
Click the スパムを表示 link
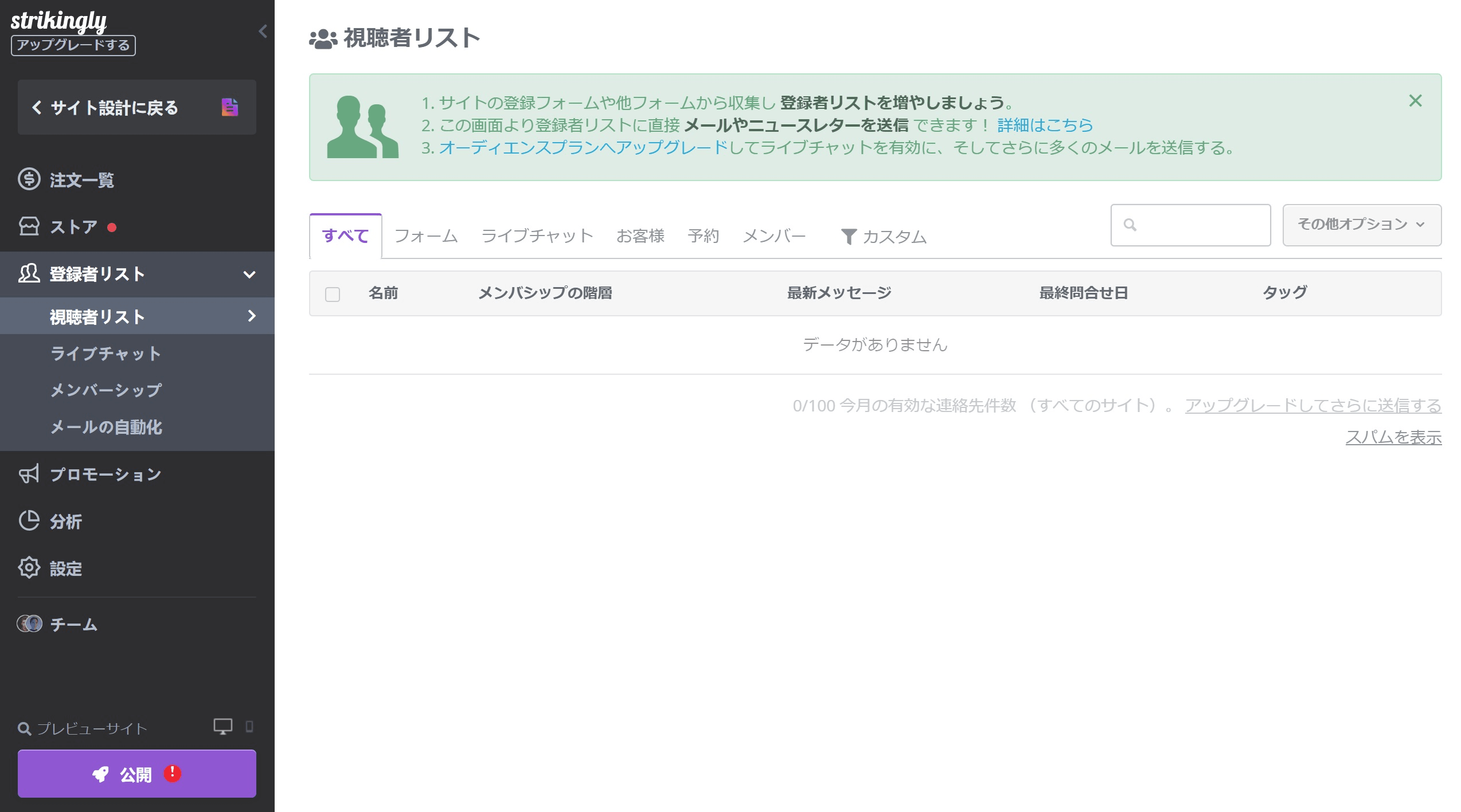(x=1393, y=437)
